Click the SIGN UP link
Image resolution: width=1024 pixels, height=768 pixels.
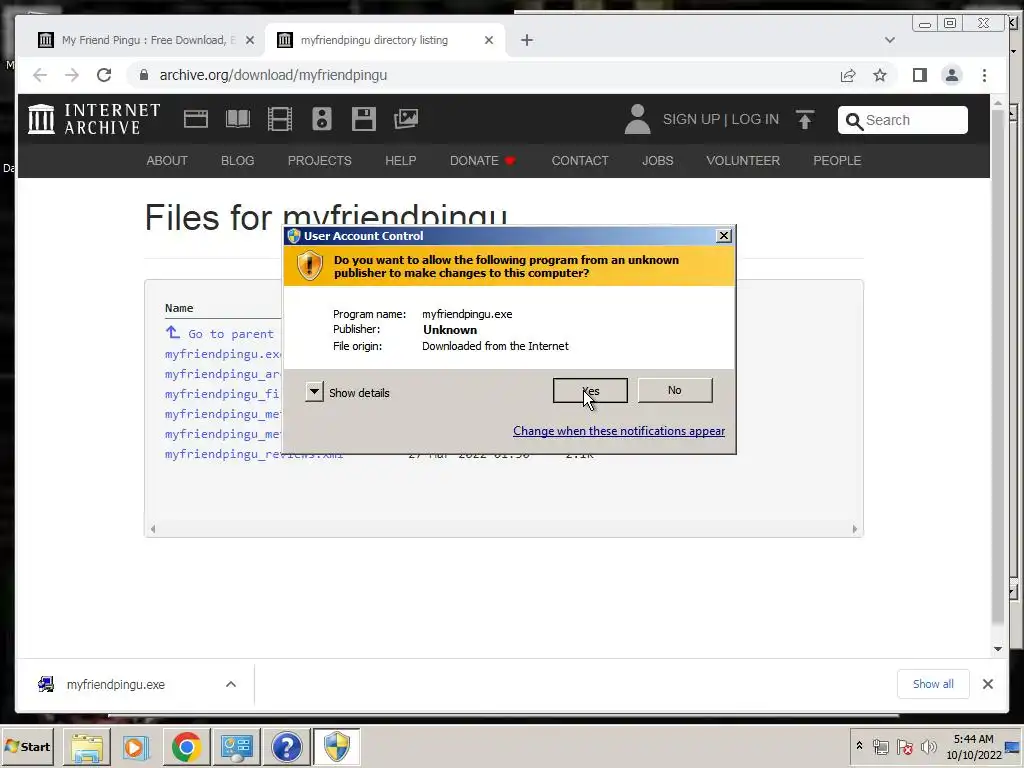click(x=691, y=120)
